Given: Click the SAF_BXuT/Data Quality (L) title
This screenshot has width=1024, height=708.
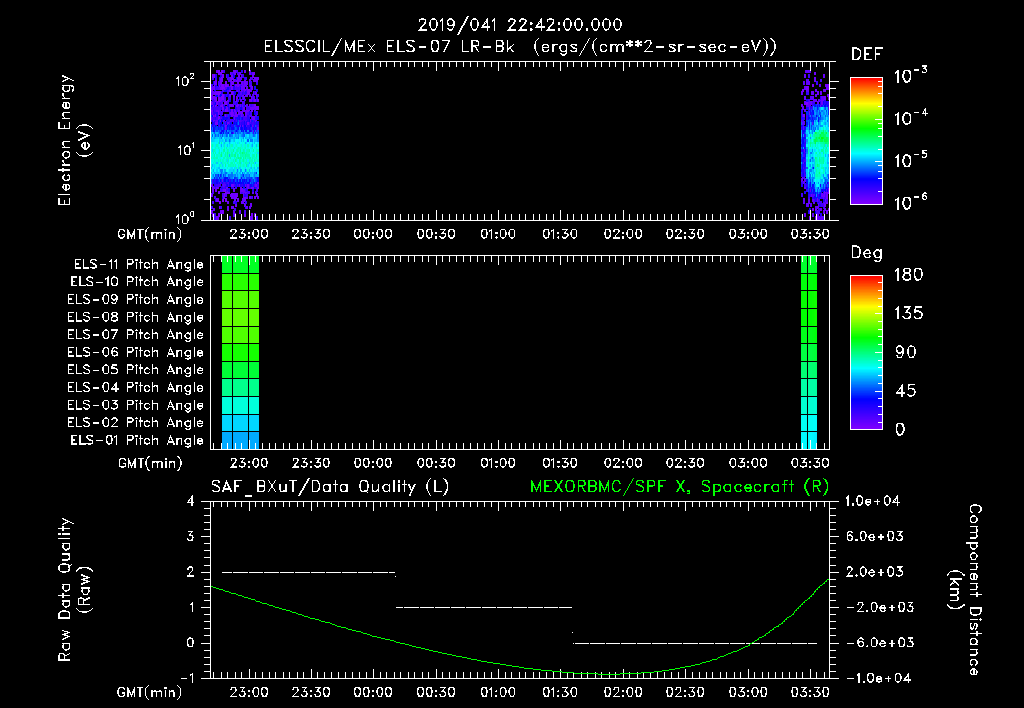Looking at the screenshot, I should pyautogui.click(x=330, y=487).
